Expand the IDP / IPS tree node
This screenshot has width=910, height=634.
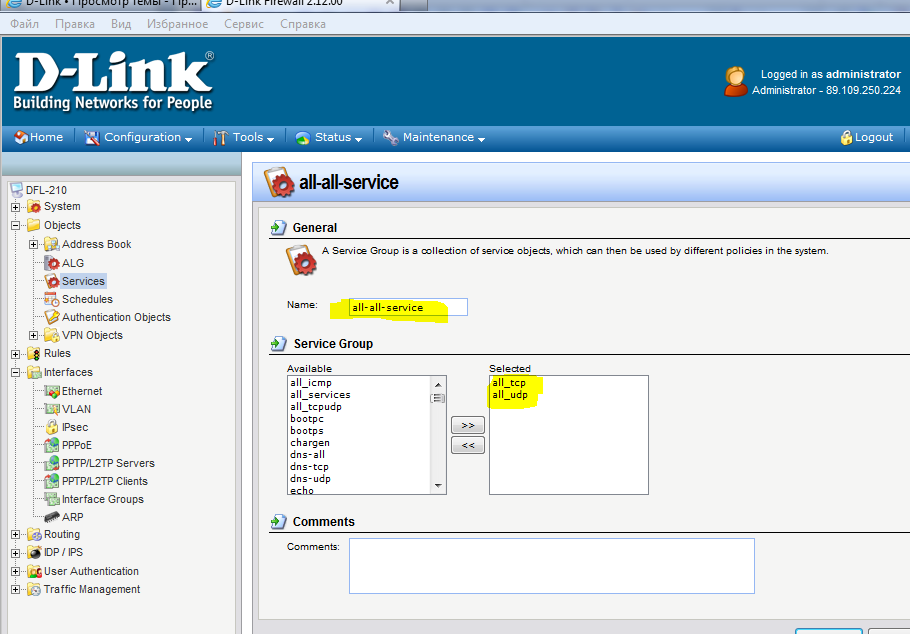pyautogui.click(x=16, y=553)
